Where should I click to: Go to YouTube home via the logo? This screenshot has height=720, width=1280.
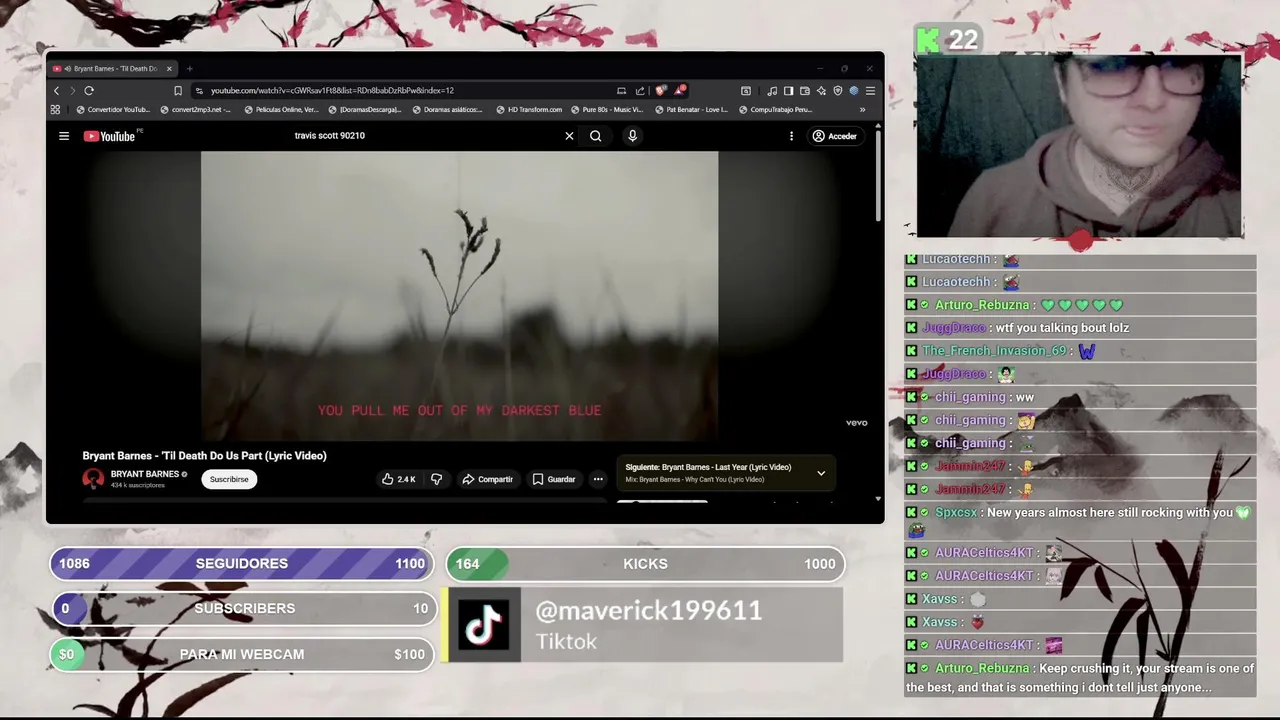[109, 136]
